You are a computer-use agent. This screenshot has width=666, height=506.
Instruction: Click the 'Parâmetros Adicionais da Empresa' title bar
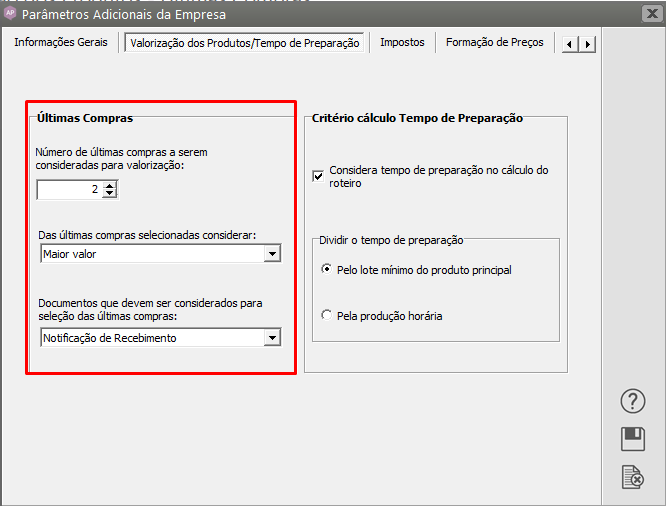pos(300,14)
